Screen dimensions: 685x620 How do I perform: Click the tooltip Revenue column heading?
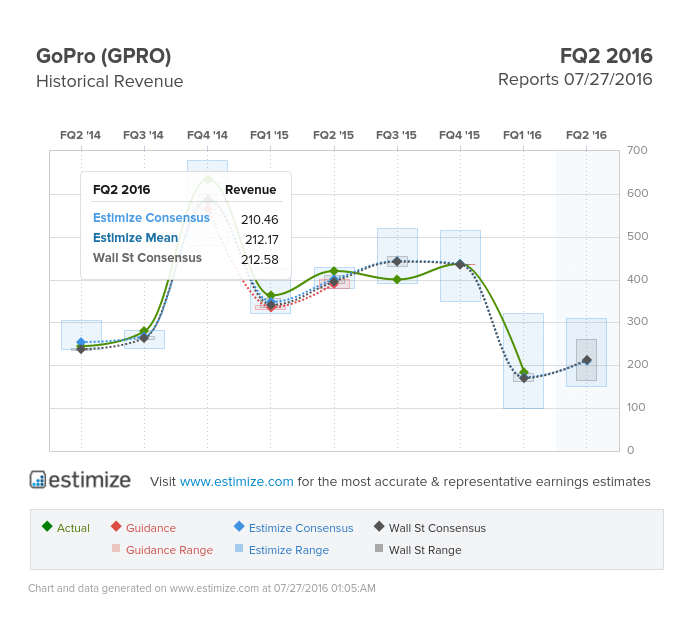pos(250,190)
